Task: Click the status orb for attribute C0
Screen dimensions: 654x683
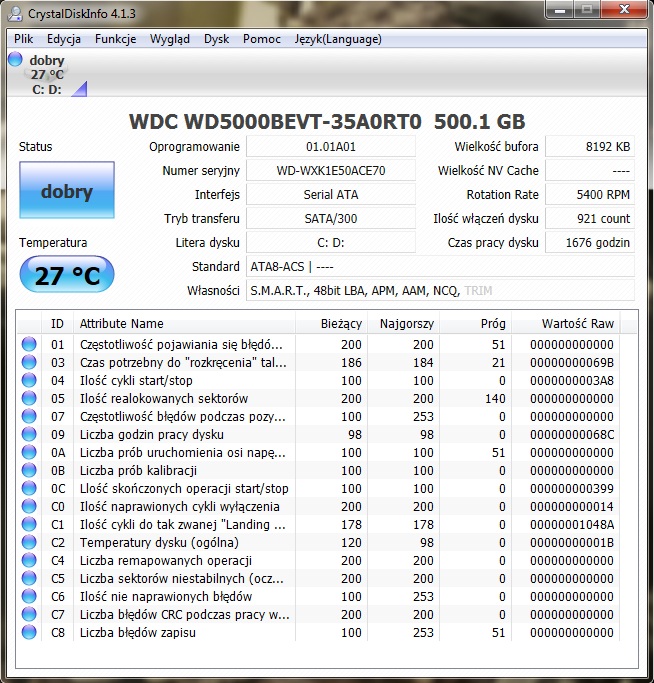Action: [x=29, y=506]
